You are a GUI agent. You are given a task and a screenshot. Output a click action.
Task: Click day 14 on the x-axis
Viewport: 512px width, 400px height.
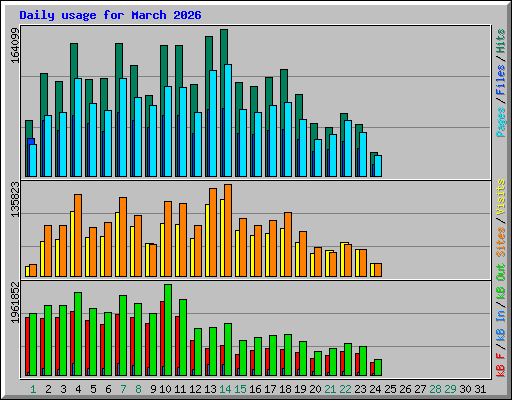(225, 389)
